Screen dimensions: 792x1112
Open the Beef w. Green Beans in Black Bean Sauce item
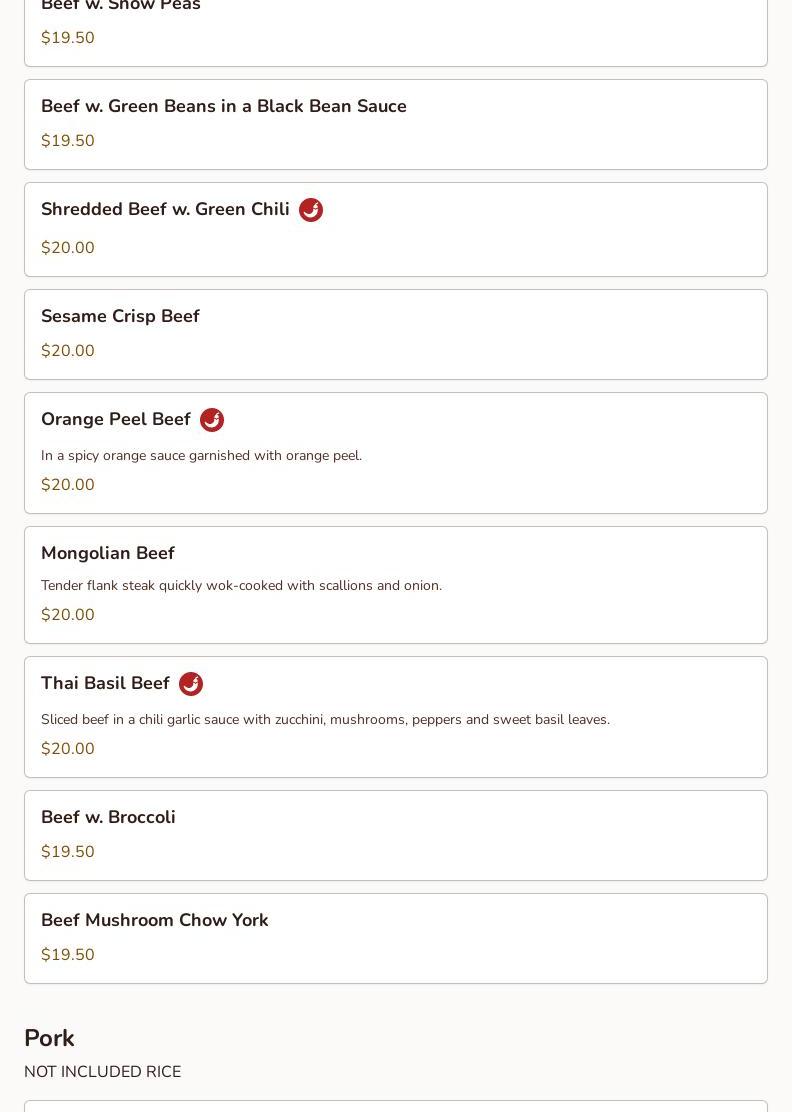396,125
